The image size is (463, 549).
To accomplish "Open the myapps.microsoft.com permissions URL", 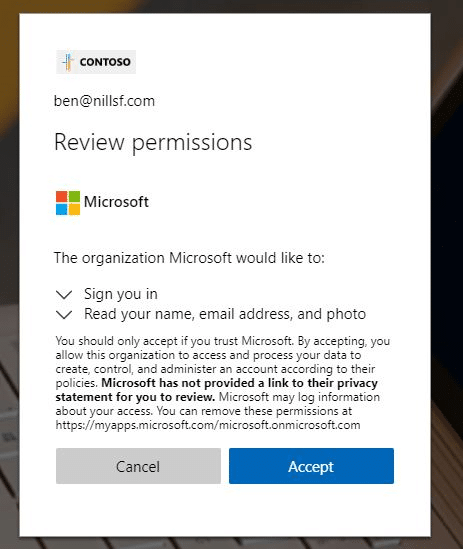I will (x=208, y=425).
